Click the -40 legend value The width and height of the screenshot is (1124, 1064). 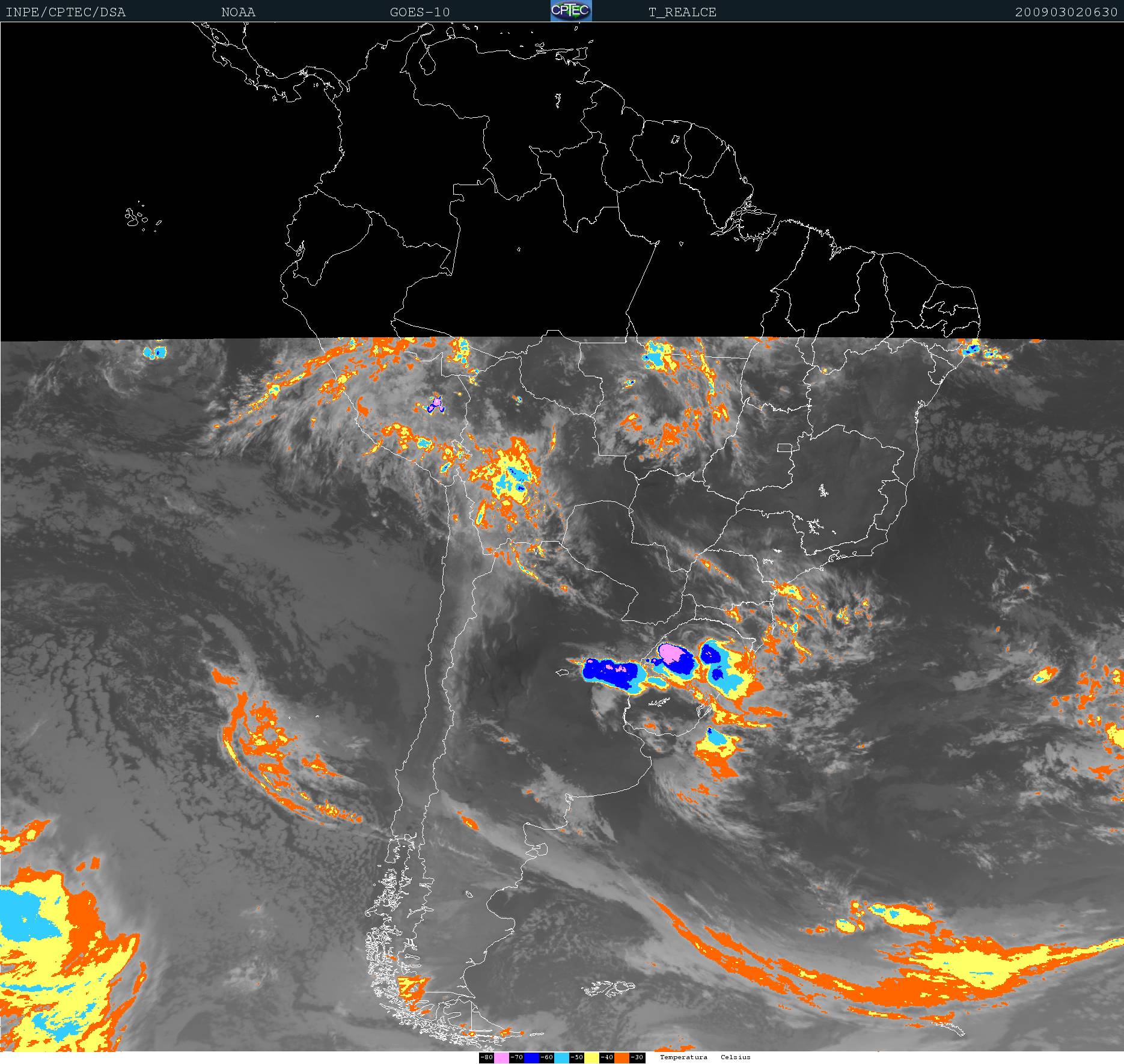(606, 1057)
